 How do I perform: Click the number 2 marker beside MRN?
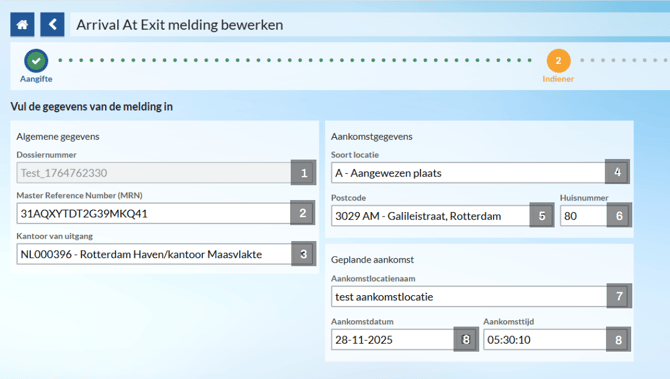click(303, 213)
